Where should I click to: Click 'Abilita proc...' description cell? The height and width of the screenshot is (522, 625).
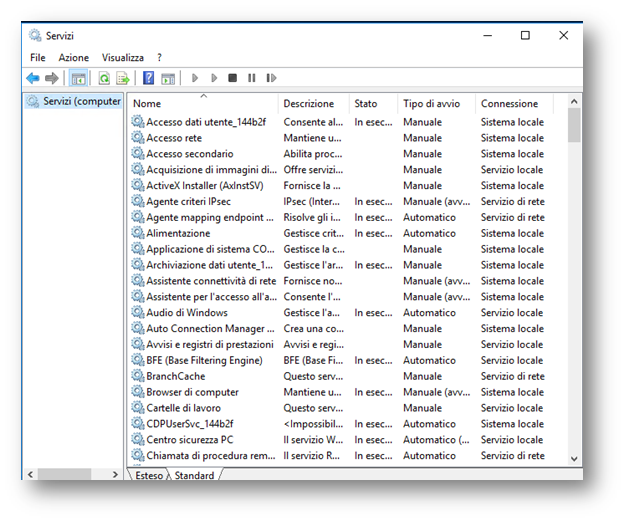click(312, 154)
